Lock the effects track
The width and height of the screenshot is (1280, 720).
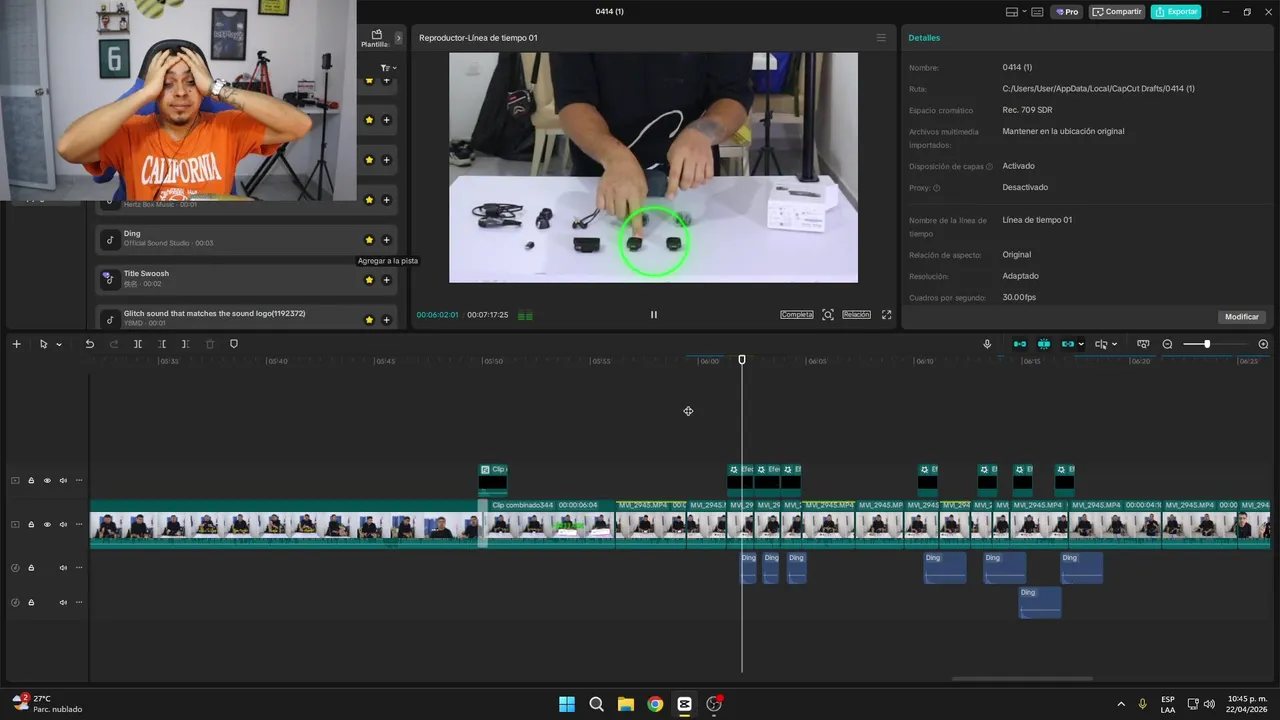31,481
